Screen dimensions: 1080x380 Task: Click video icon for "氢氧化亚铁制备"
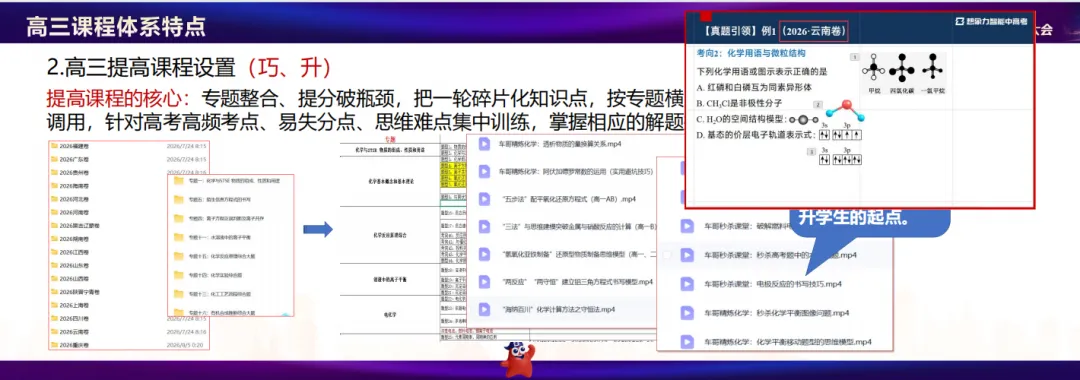click(484, 255)
